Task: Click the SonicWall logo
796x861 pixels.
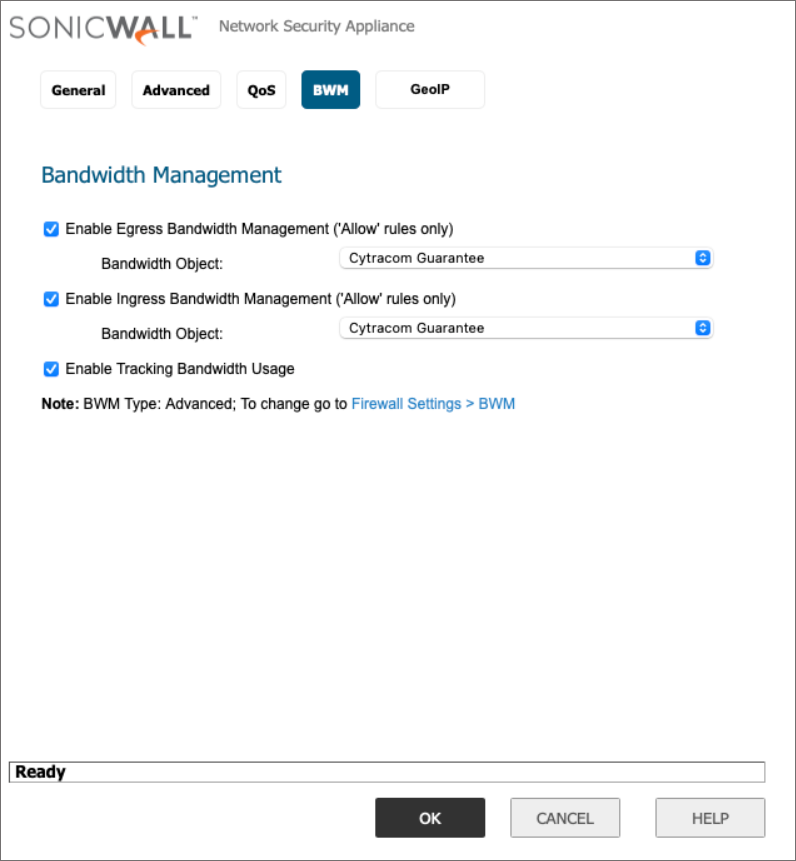Action: coord(100,27)
